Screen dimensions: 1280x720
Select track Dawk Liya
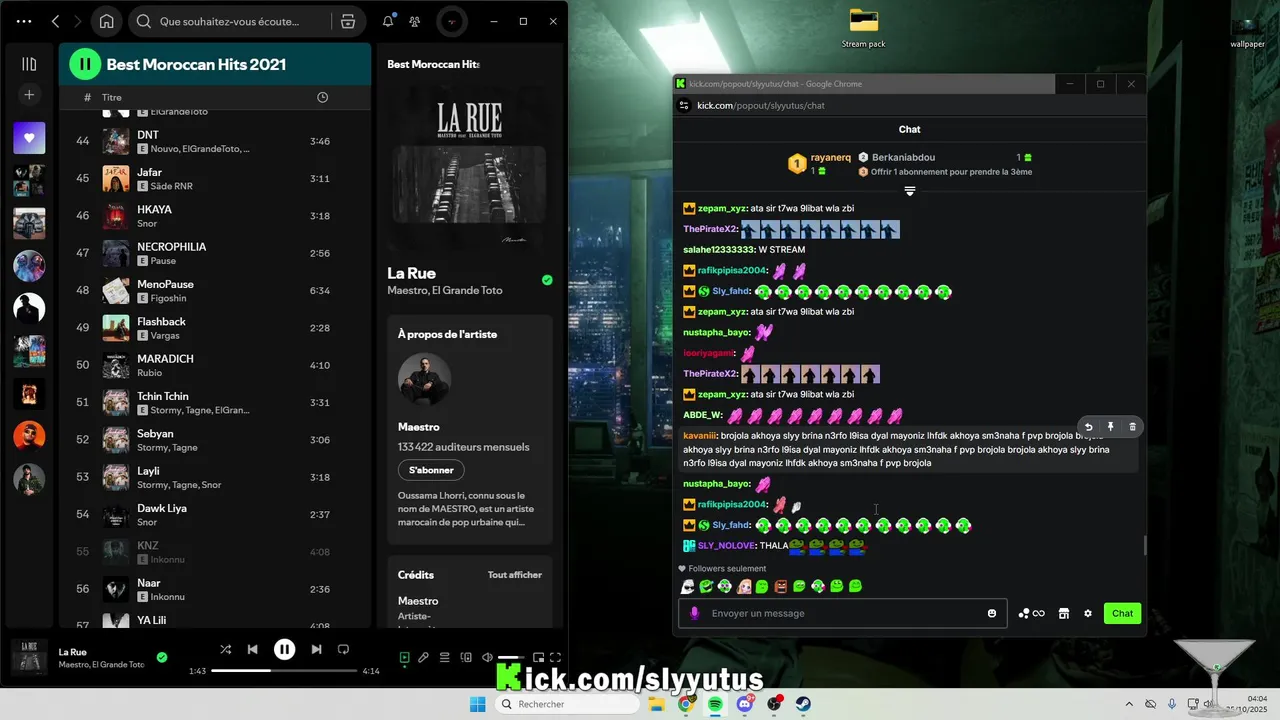pos(213,515)
